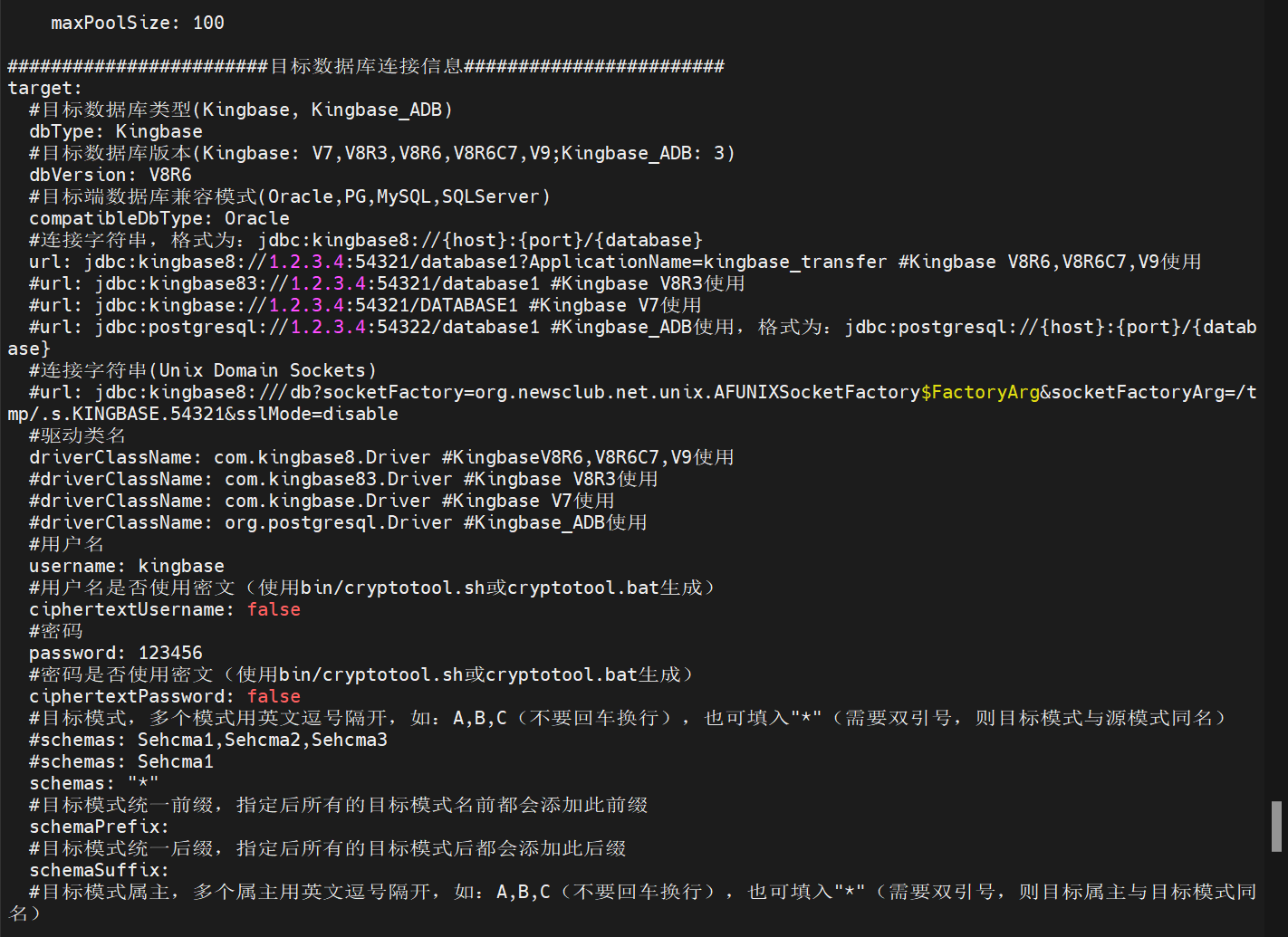Place cursor on maxPoolSize value 100
1288x937 pixels.
208,23
